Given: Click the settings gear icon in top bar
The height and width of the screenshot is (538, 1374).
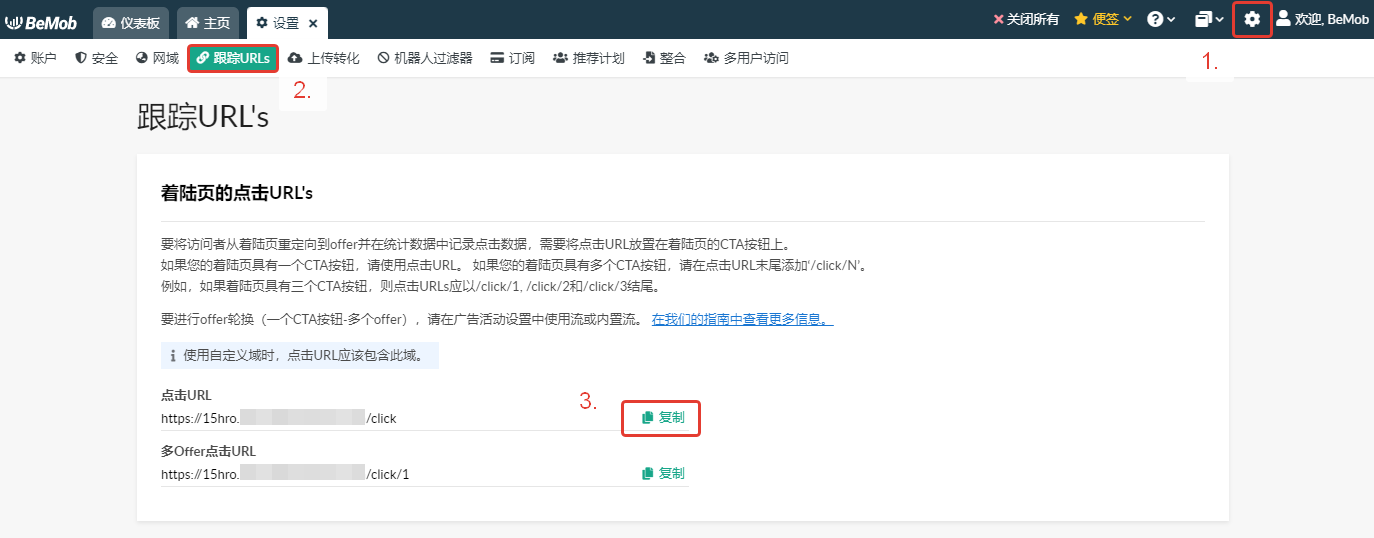Looking at the screenshot, I should click(1252, 19).
